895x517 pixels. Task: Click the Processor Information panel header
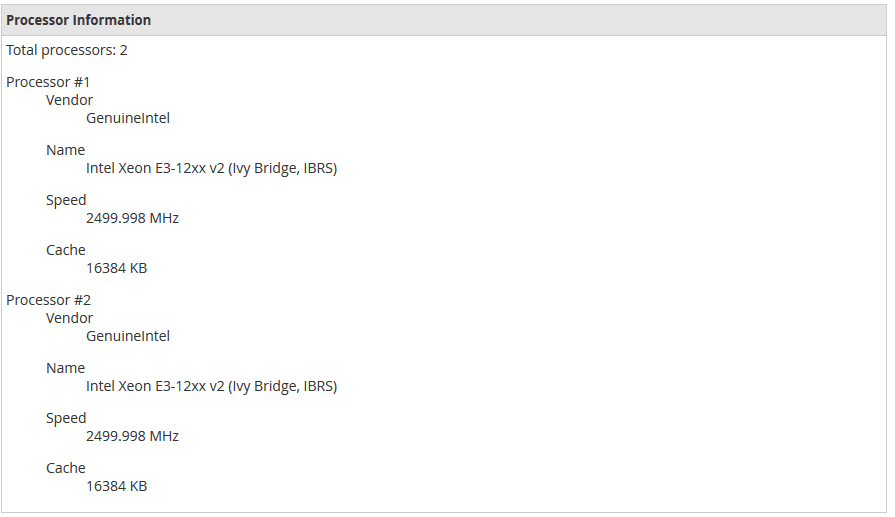(79, 20)
